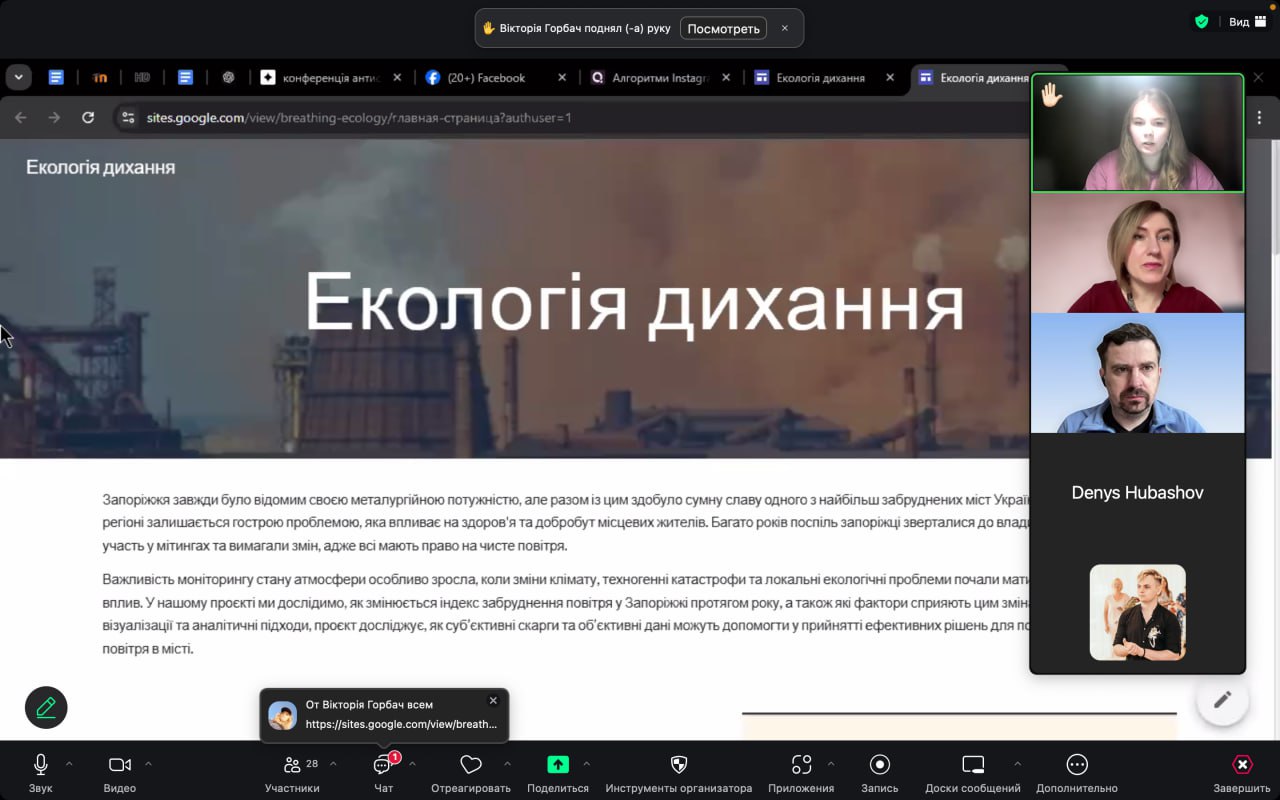This screenshot has height=800, width=1280.
Task: Open Доски сообщений whiteboards icon
Action: [x=973, y=765]
